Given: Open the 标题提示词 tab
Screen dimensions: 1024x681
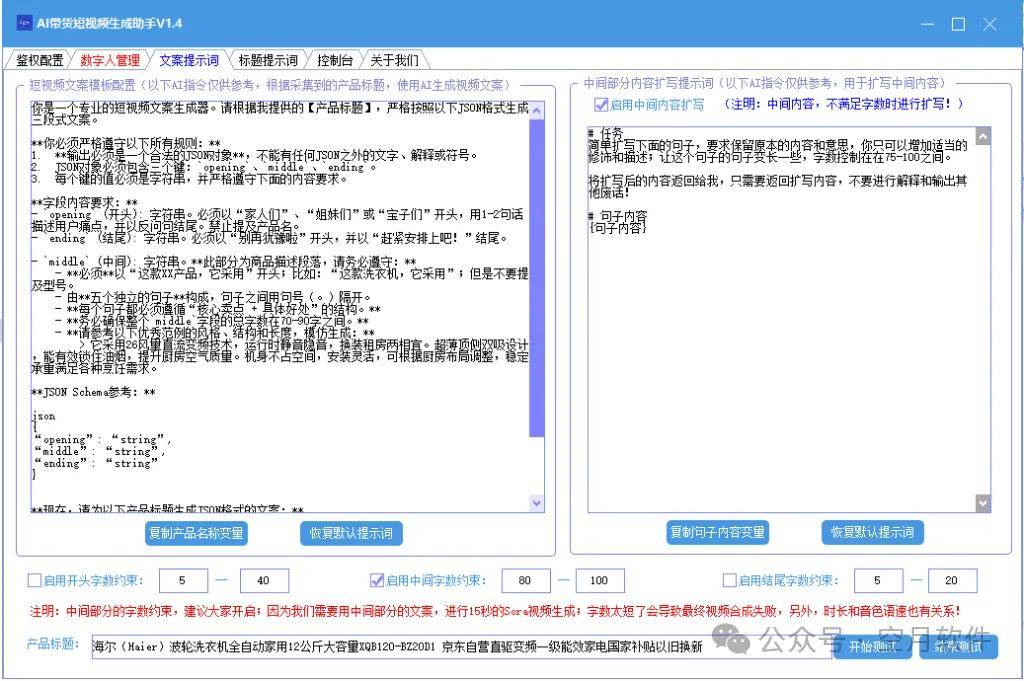Looking at the screenshot, I should click(268, 60).
